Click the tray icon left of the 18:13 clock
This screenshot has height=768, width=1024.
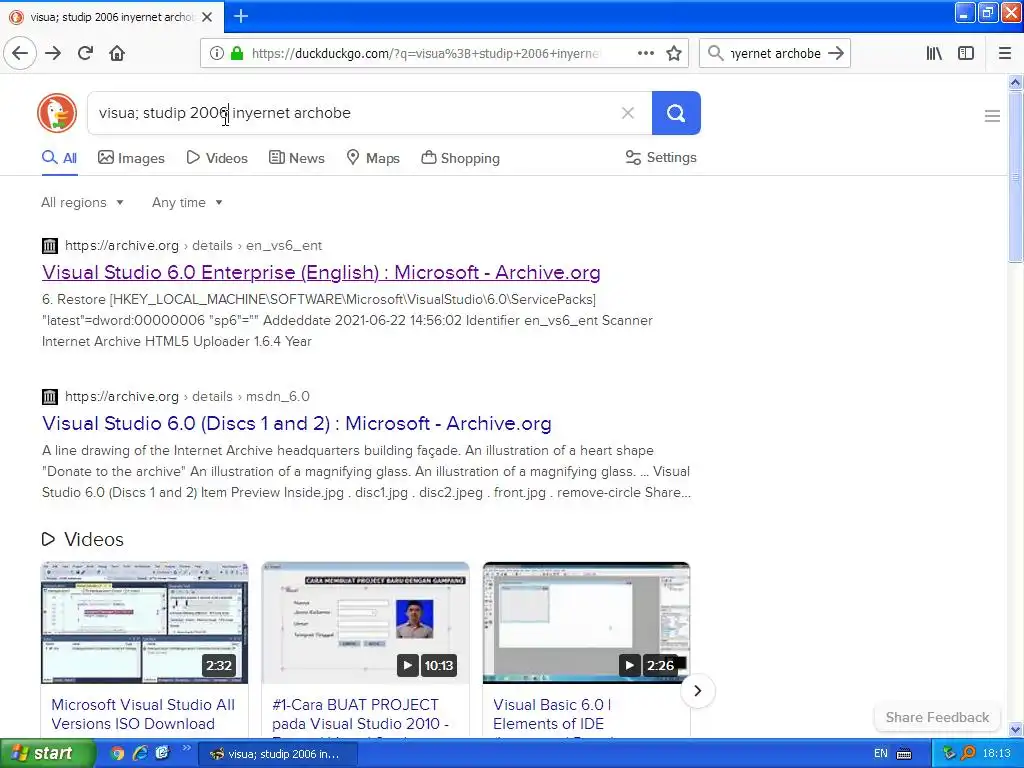coord(968,754)
